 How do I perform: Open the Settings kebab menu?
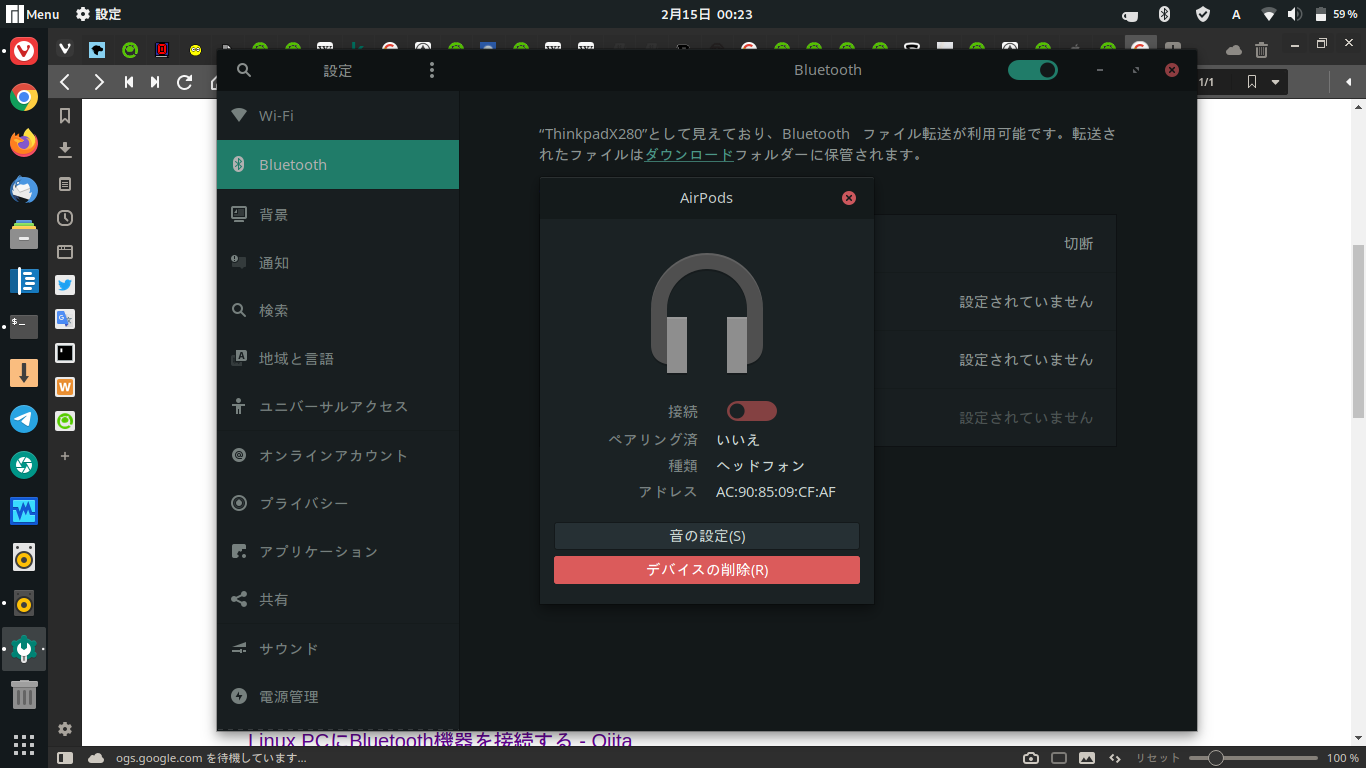432,70
